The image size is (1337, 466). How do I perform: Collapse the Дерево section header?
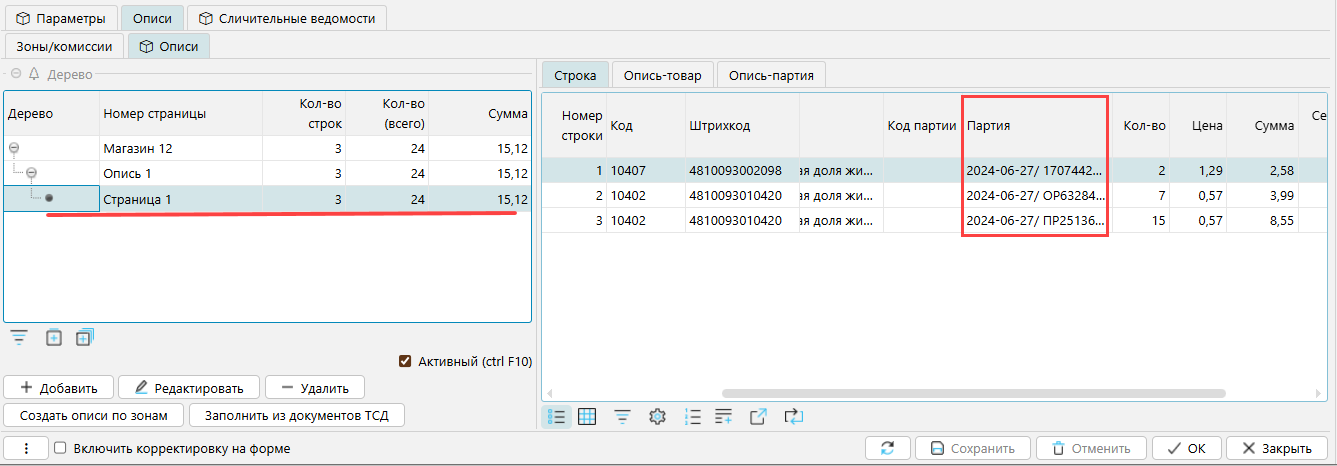(16, 74)
